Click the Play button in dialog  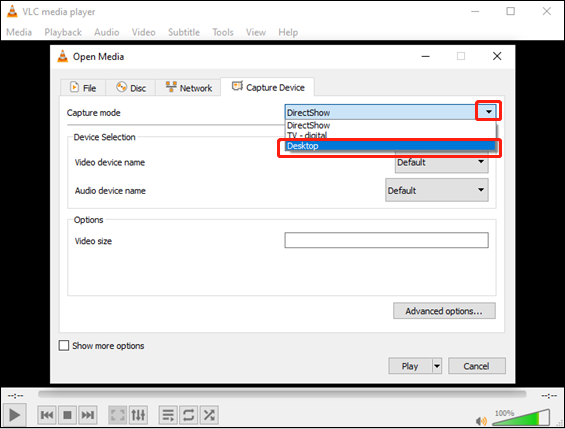[410, 366]
